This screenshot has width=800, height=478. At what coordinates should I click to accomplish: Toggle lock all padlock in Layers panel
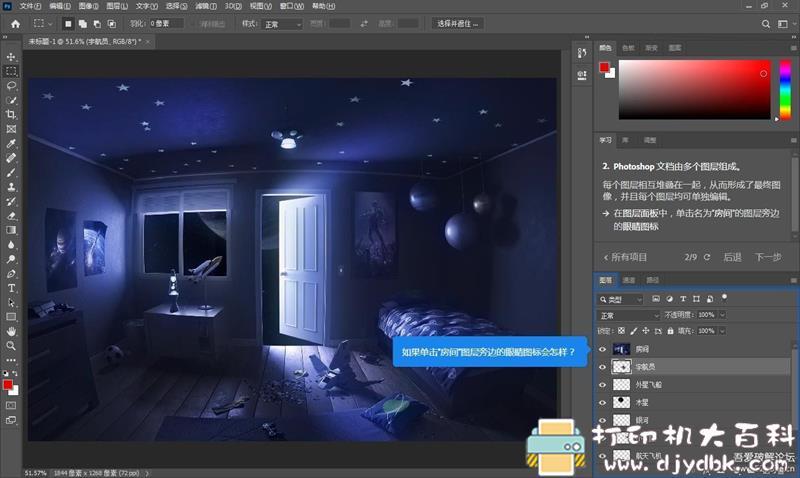point(670,331)
